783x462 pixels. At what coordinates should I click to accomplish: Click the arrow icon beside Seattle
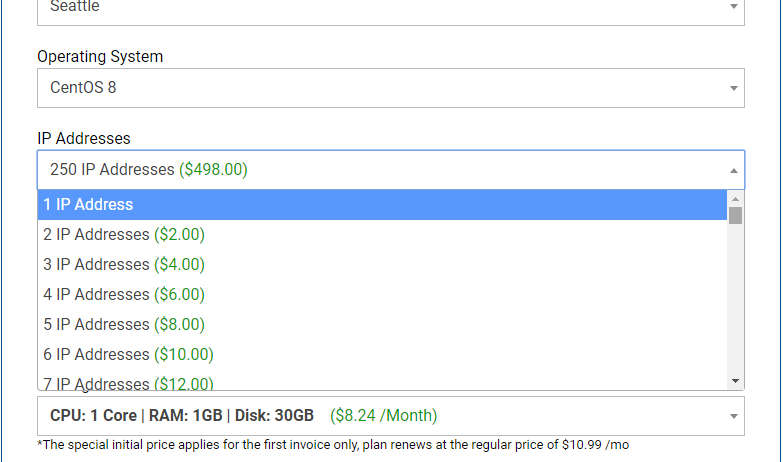click(x=735, y=7)
